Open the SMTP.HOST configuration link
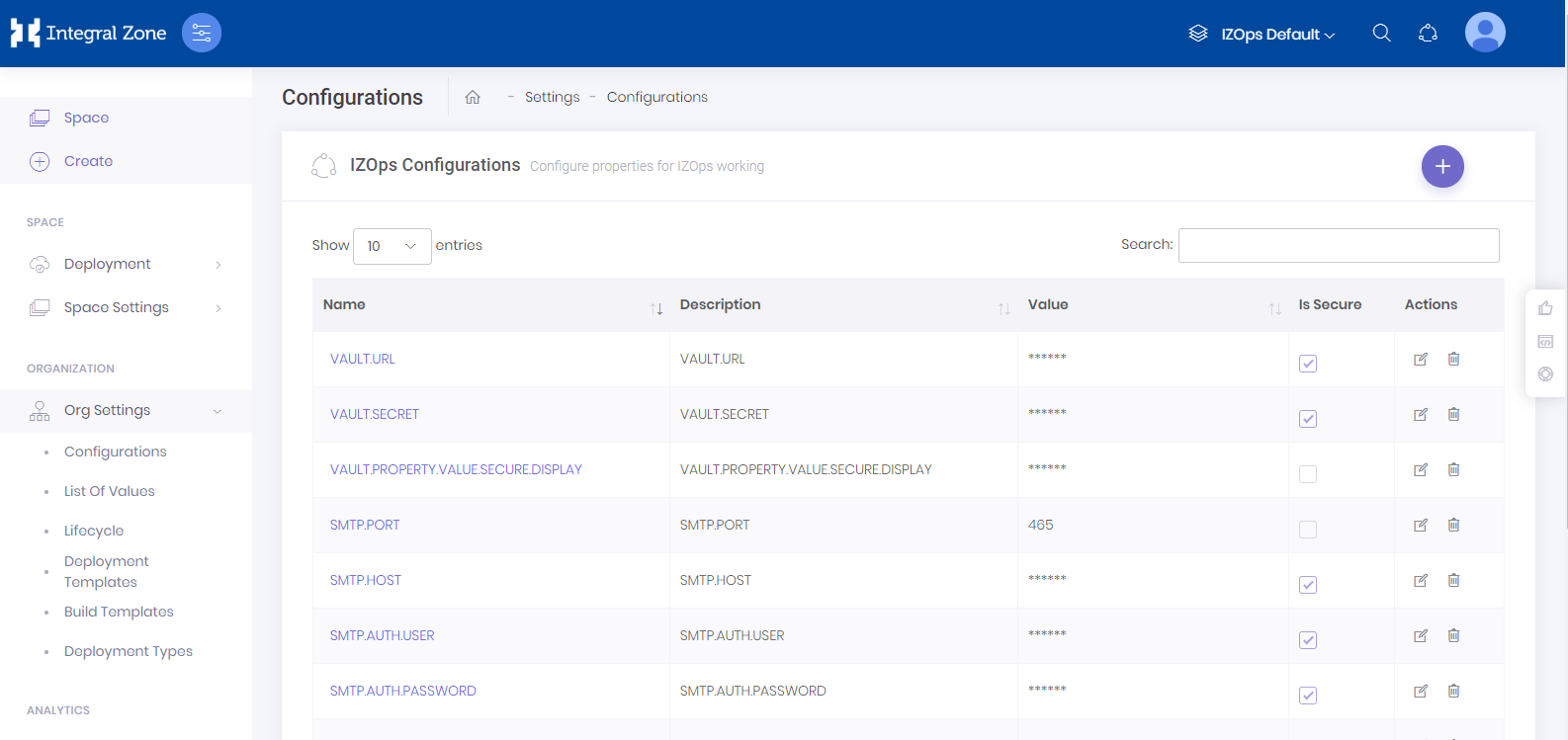This screenshot has height=740, width=1568. (366, 580)
